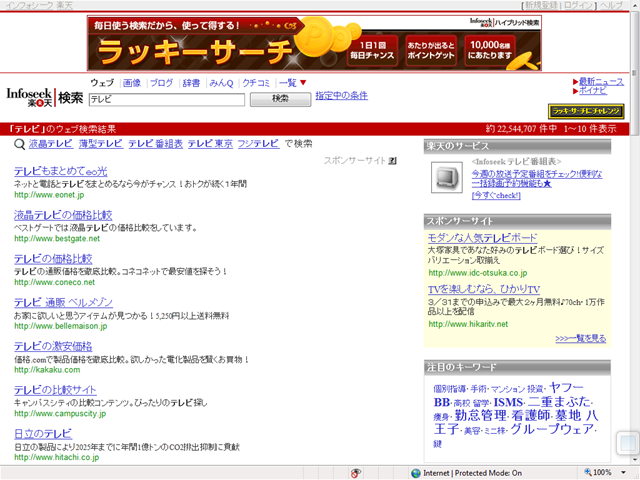The width and height of the screenshot is (640, 480).
Task: Click the ラッキーサーチ banner ad
Action: 314,43
